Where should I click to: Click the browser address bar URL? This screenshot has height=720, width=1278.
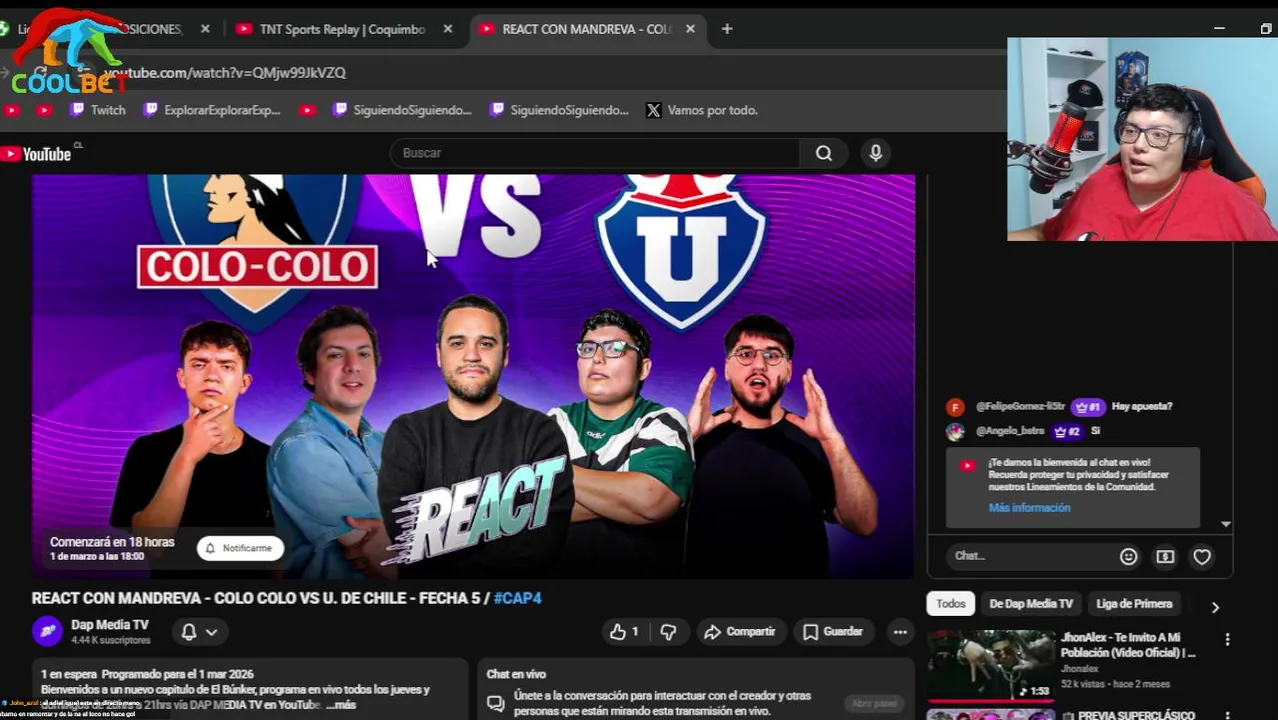[224, 72]
